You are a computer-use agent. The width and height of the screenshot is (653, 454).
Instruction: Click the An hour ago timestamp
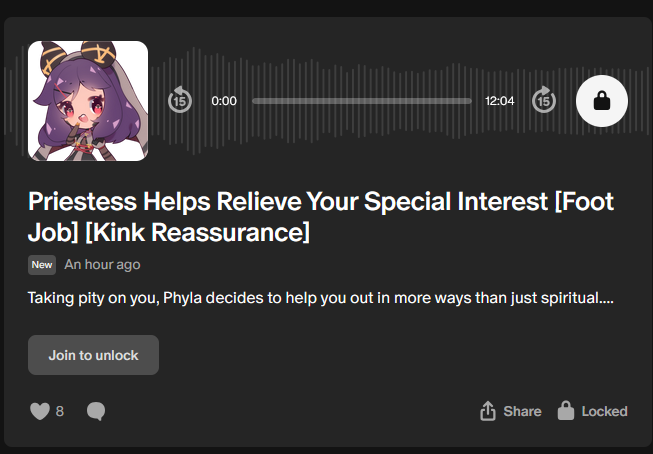102,264
